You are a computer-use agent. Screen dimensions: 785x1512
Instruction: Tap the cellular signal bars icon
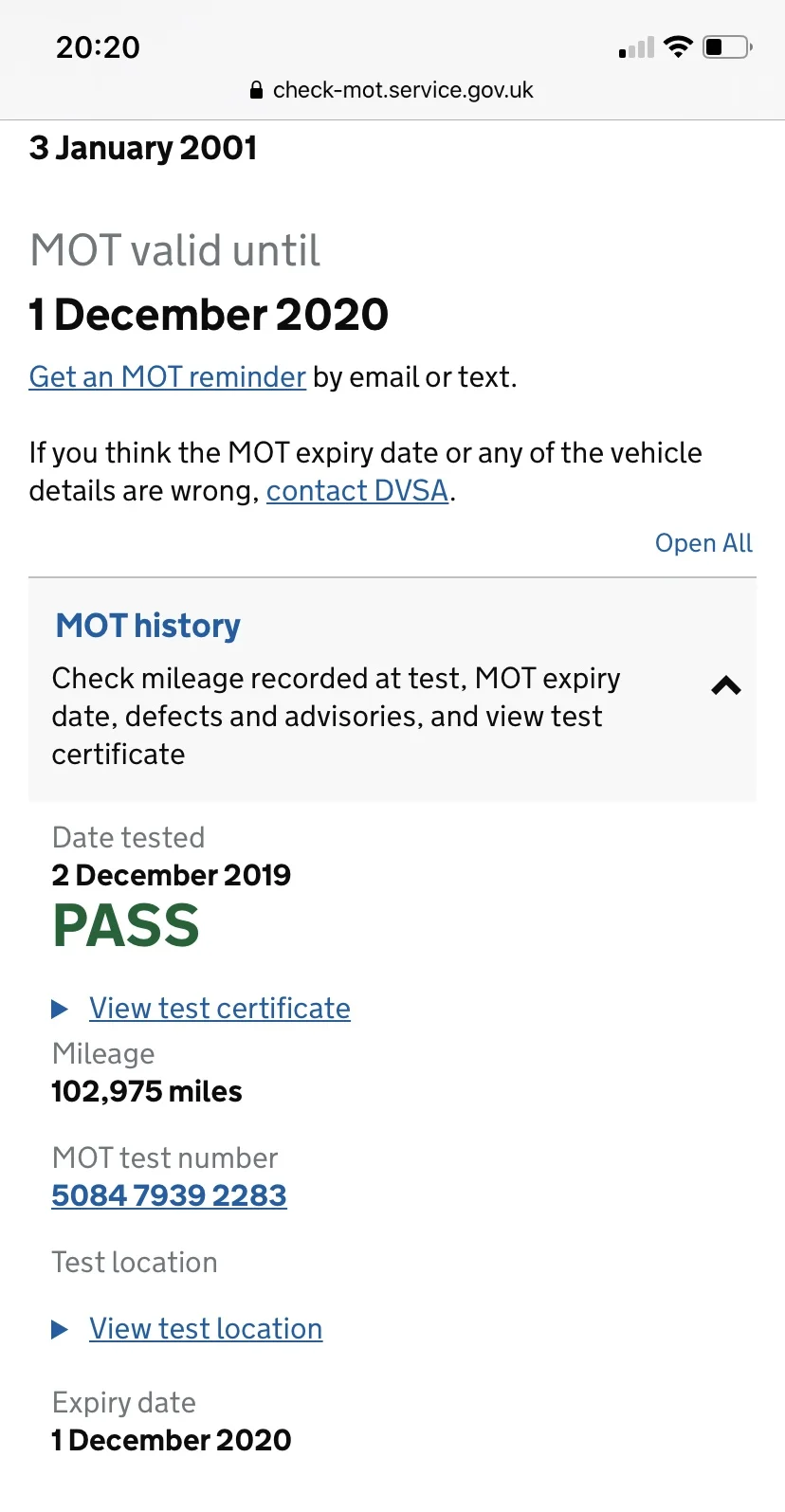tap(636, 47)
